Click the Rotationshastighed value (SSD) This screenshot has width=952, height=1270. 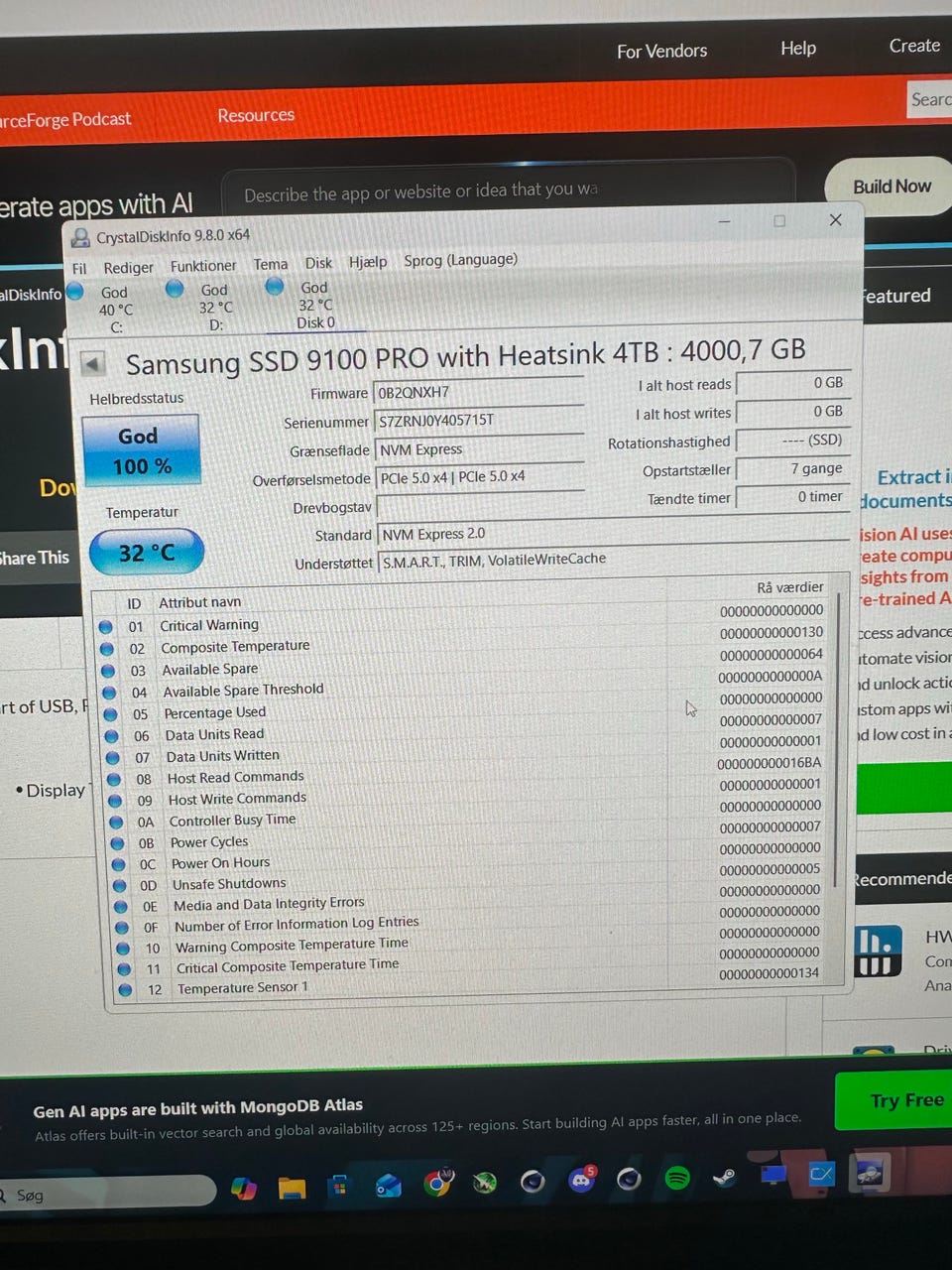point(792,441)
